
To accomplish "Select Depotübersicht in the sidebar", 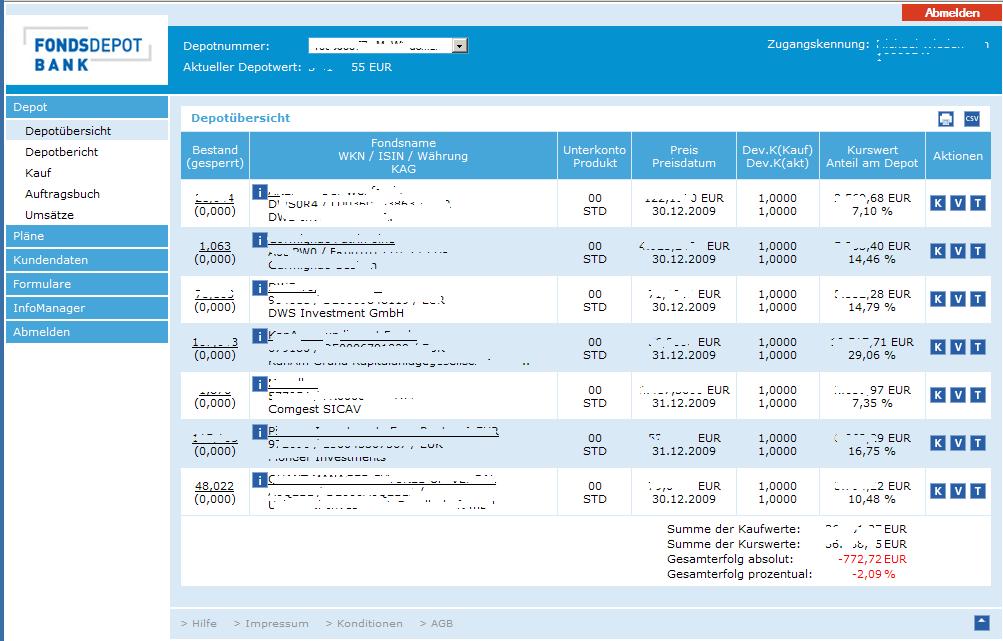I will click(87, 131).
